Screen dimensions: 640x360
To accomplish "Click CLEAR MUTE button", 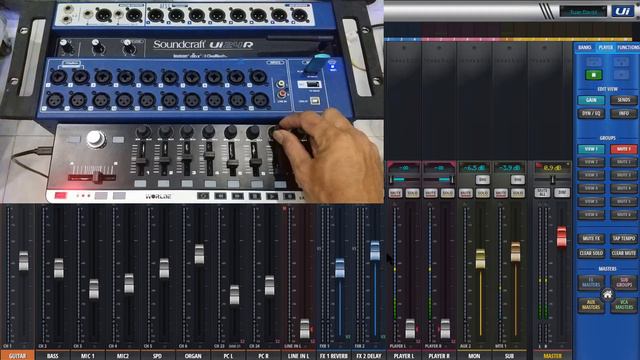I will click(x=624, y=253).
